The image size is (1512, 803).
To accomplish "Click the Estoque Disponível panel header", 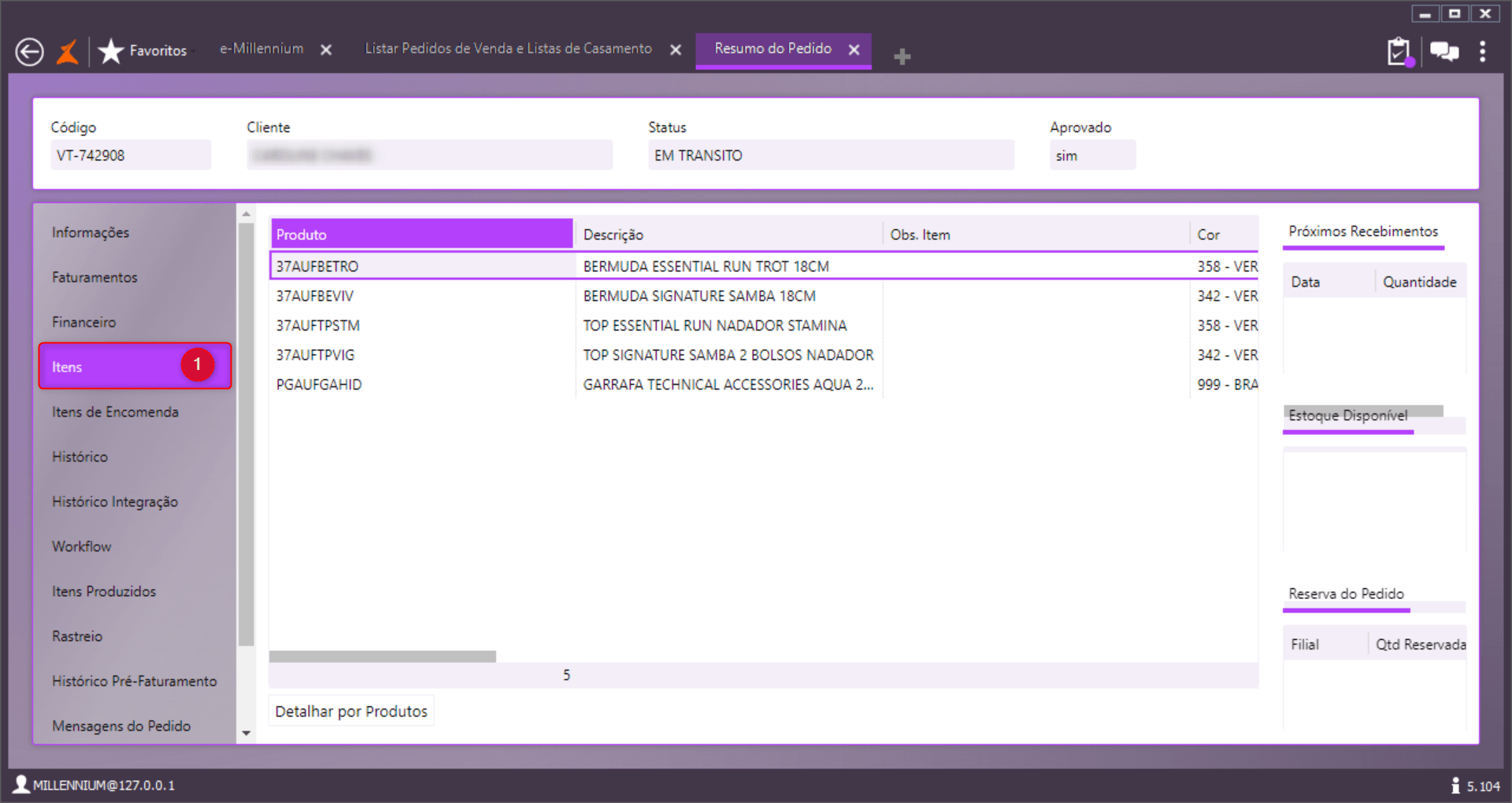I will click(1348, 416).
